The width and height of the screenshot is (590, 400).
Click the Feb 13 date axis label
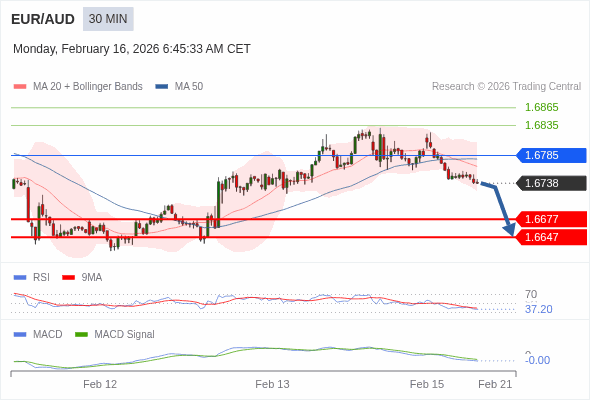click(272, 384)
